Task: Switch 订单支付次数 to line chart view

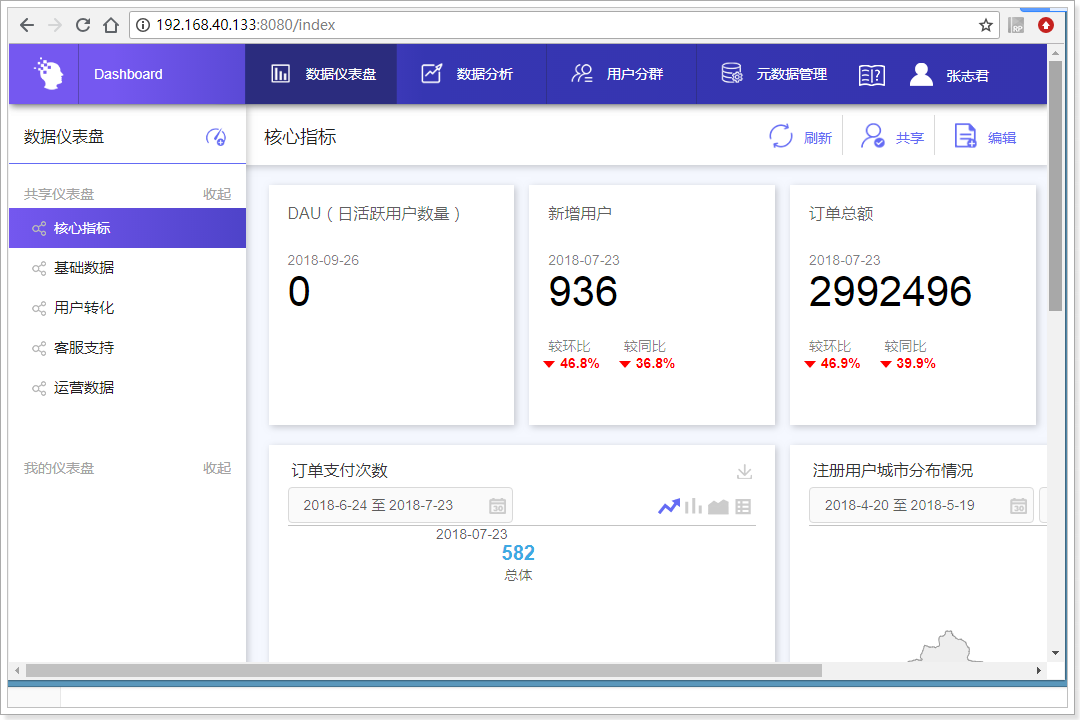Action: coord(668,507)
